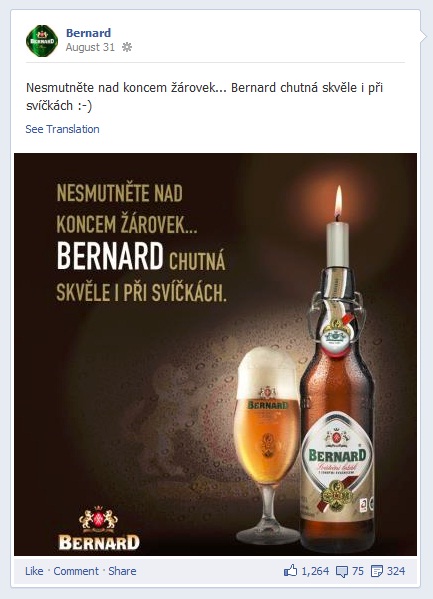Click the comment bubble icon
Image resolution: width=433 pixels, height=599 pixels.
(342, 571)
